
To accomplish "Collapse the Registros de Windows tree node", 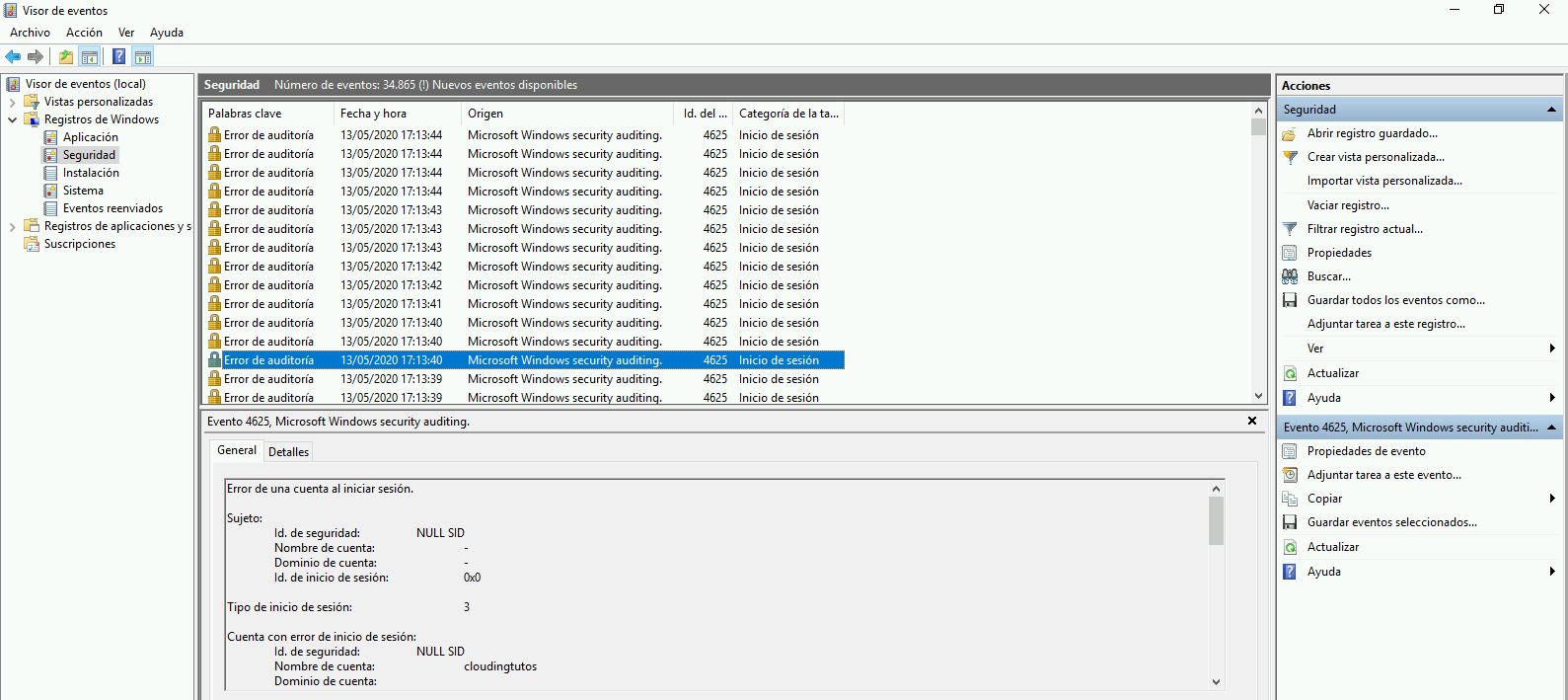I will [12, 119].
